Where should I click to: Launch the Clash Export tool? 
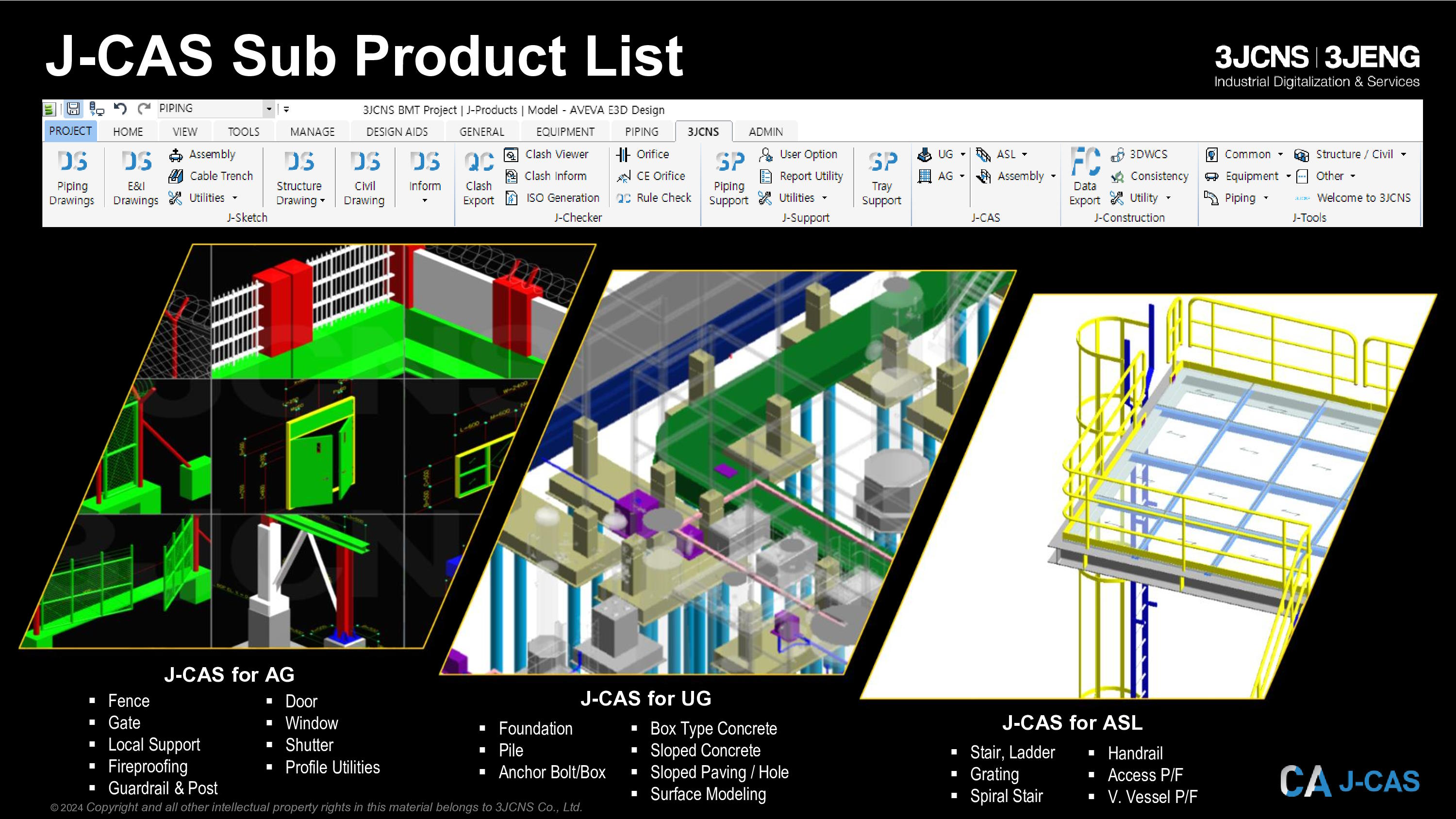click(478, 177)
